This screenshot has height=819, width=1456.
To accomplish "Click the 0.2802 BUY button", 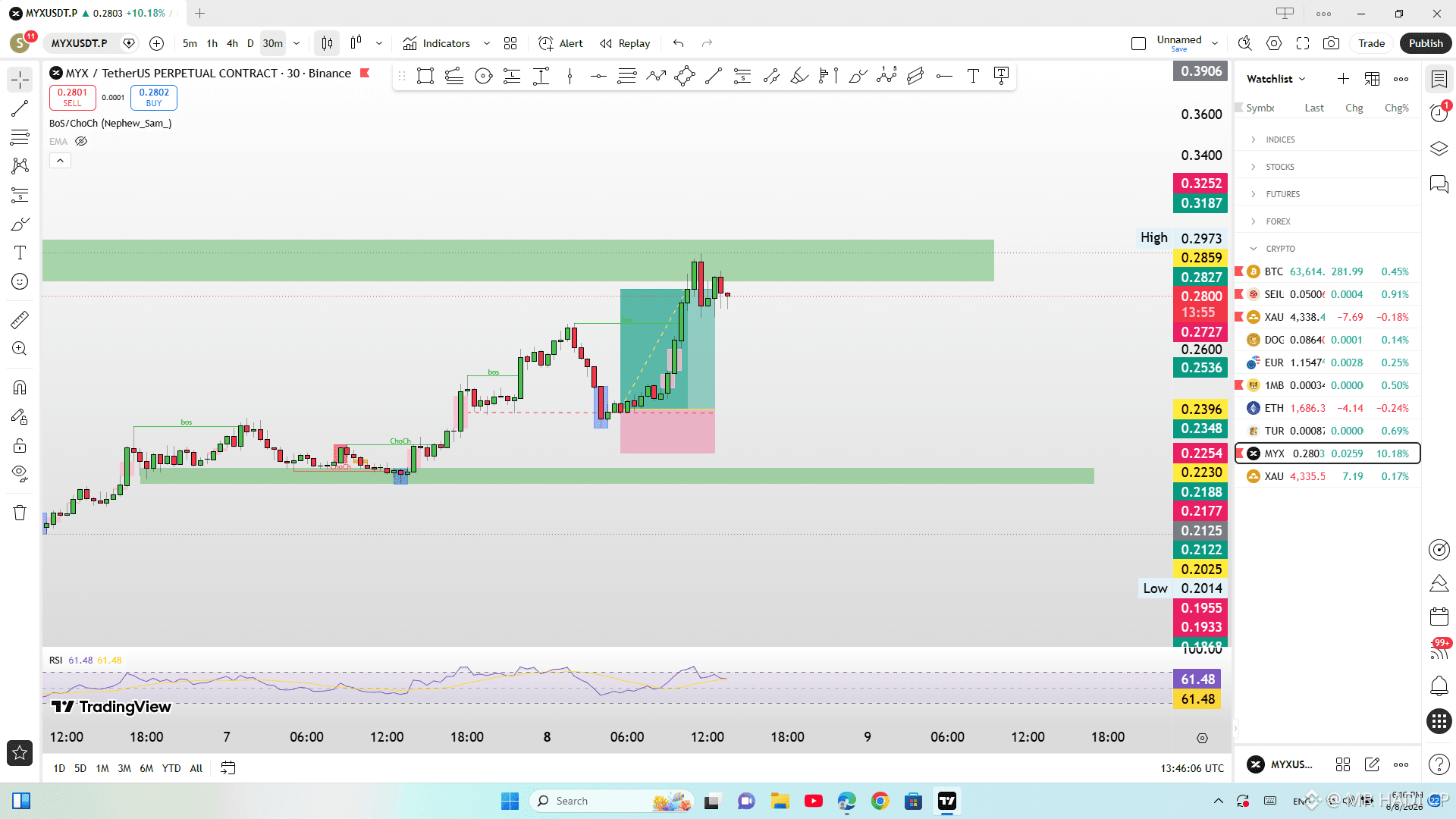I will (154, 97).
